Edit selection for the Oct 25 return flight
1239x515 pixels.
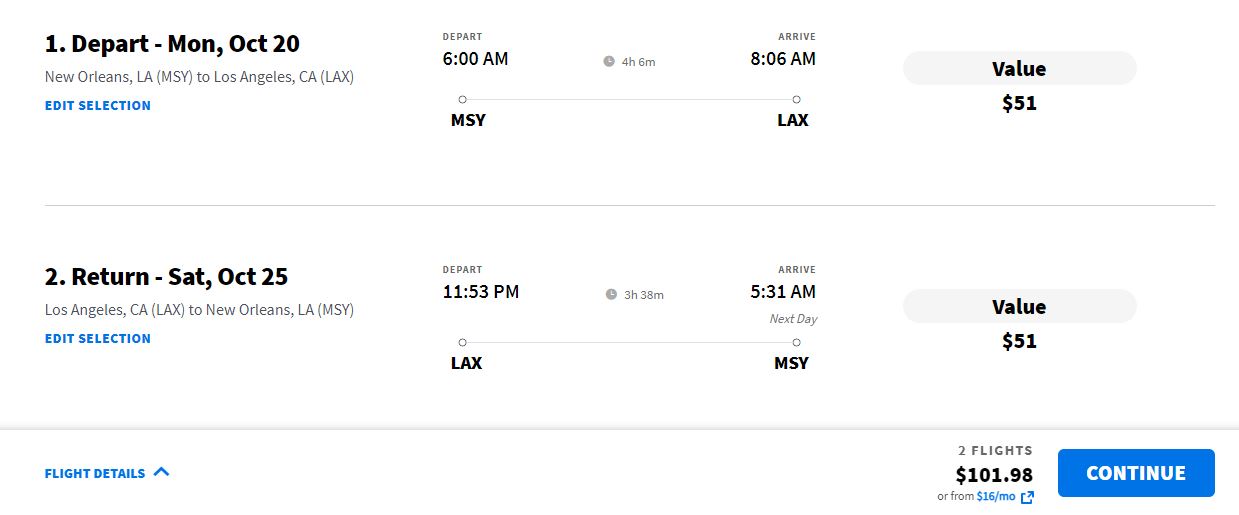point(98,338)
